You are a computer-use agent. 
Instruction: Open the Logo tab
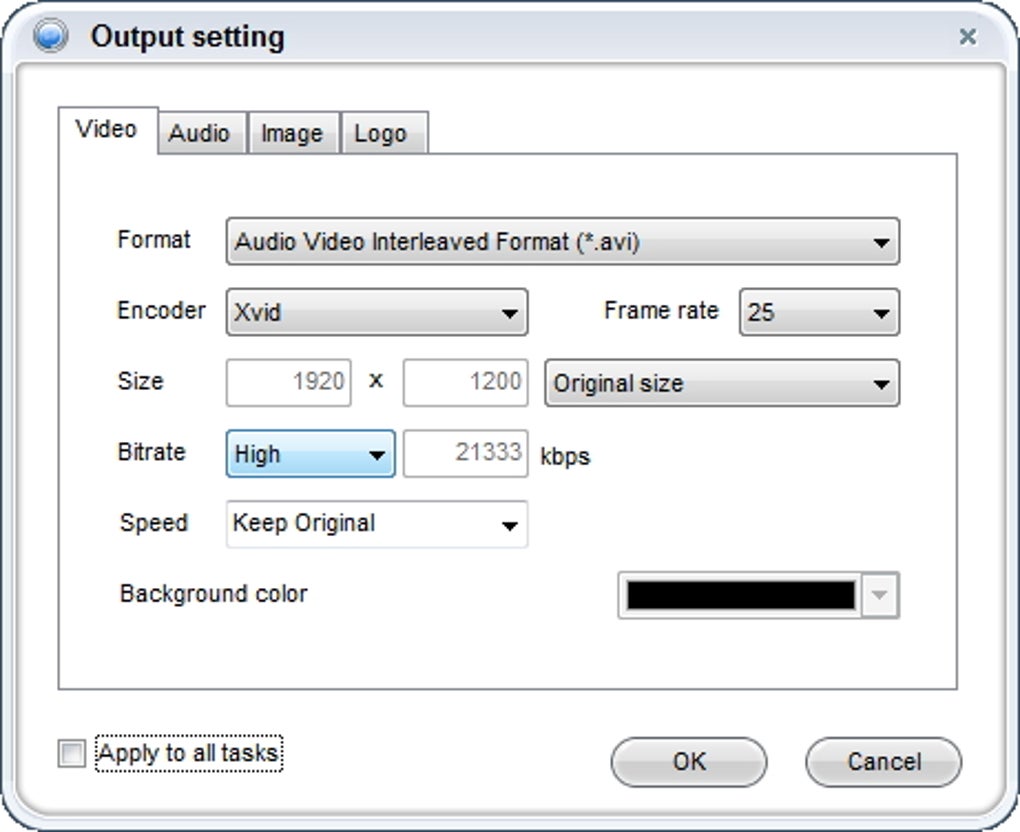[381, 134]
